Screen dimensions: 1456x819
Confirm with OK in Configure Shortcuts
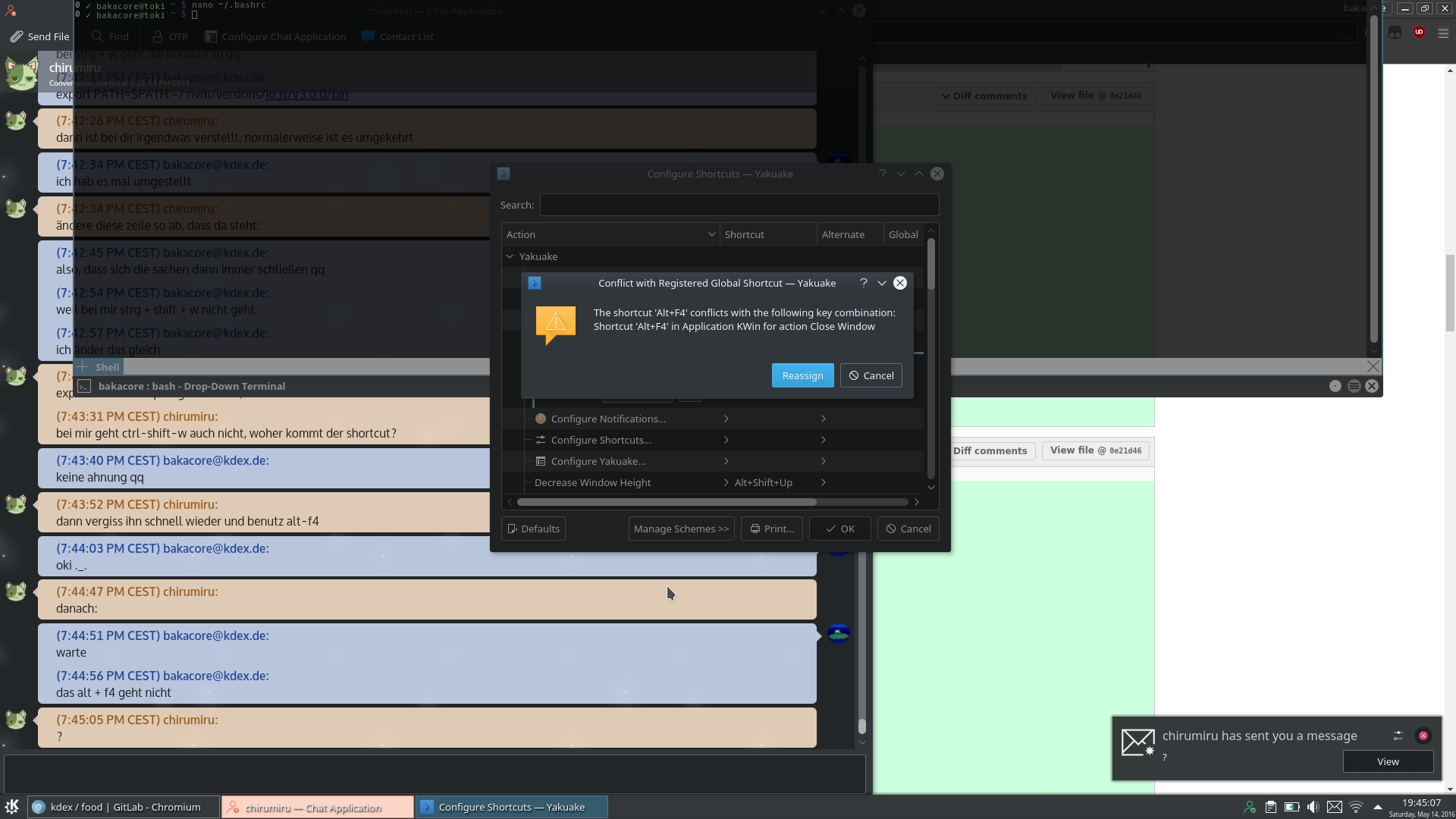(839, 529)
